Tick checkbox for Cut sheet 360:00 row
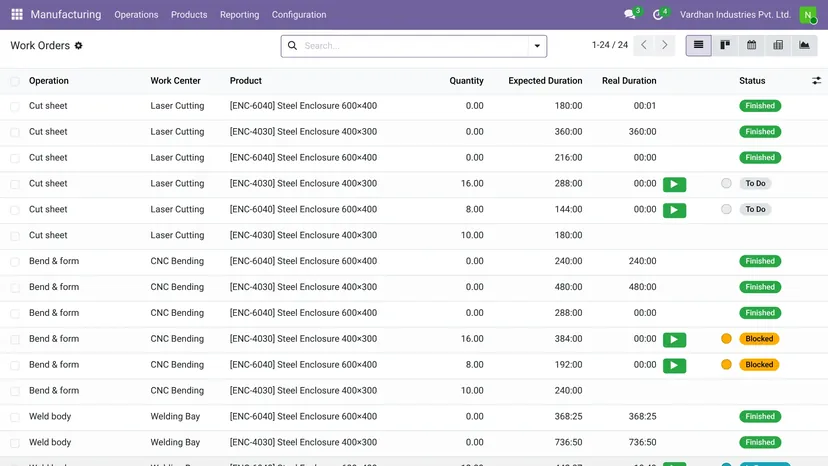 (x=15, y=132)
